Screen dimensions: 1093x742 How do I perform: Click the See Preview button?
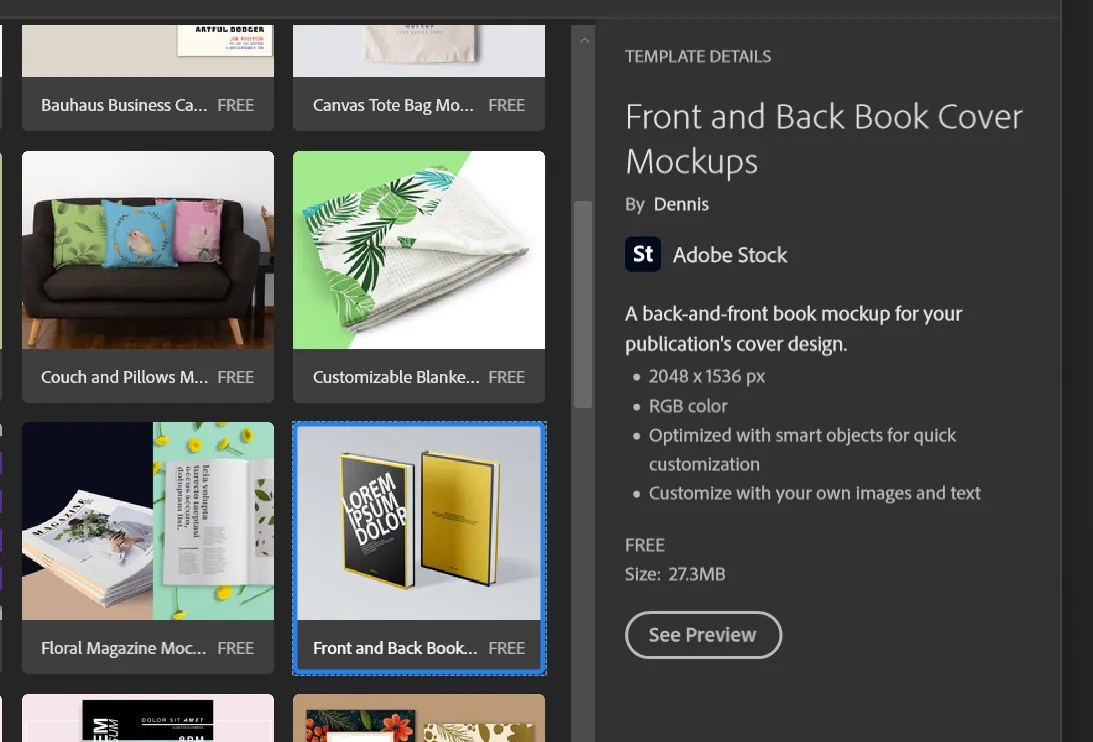point(703,635)
